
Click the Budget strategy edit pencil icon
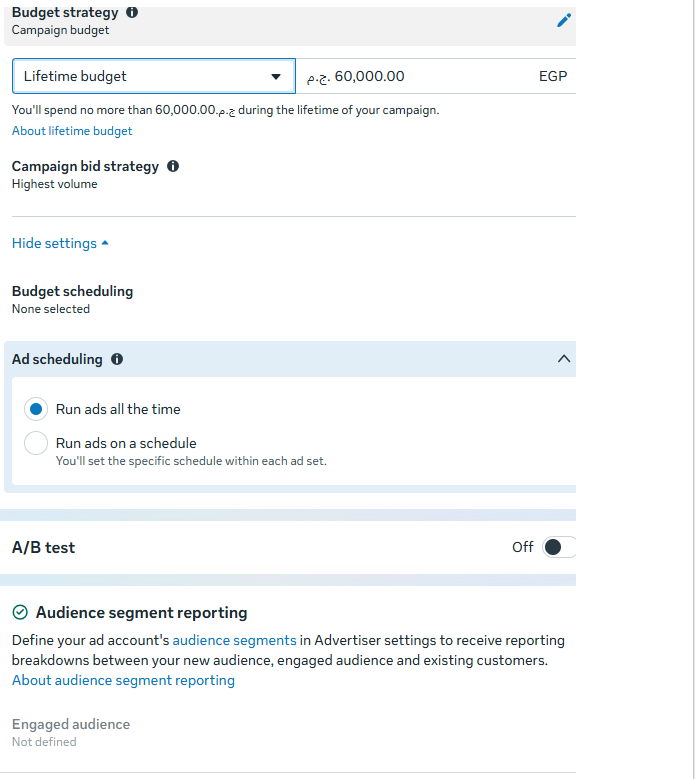(x=563, y=20)
